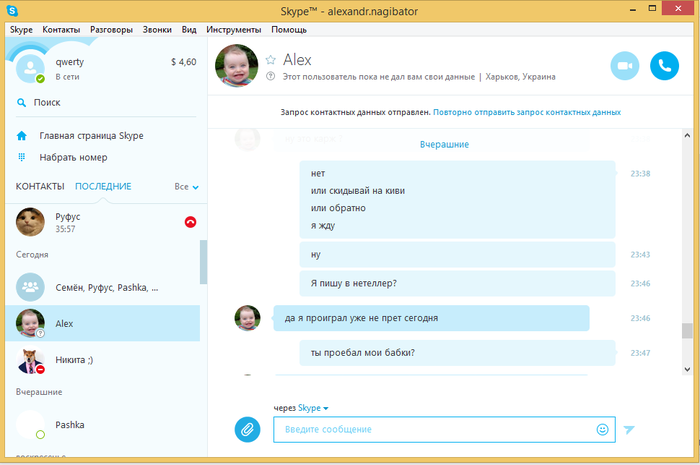Open the Помощь menu
700x465 pixels.
[x=289, y=29]
